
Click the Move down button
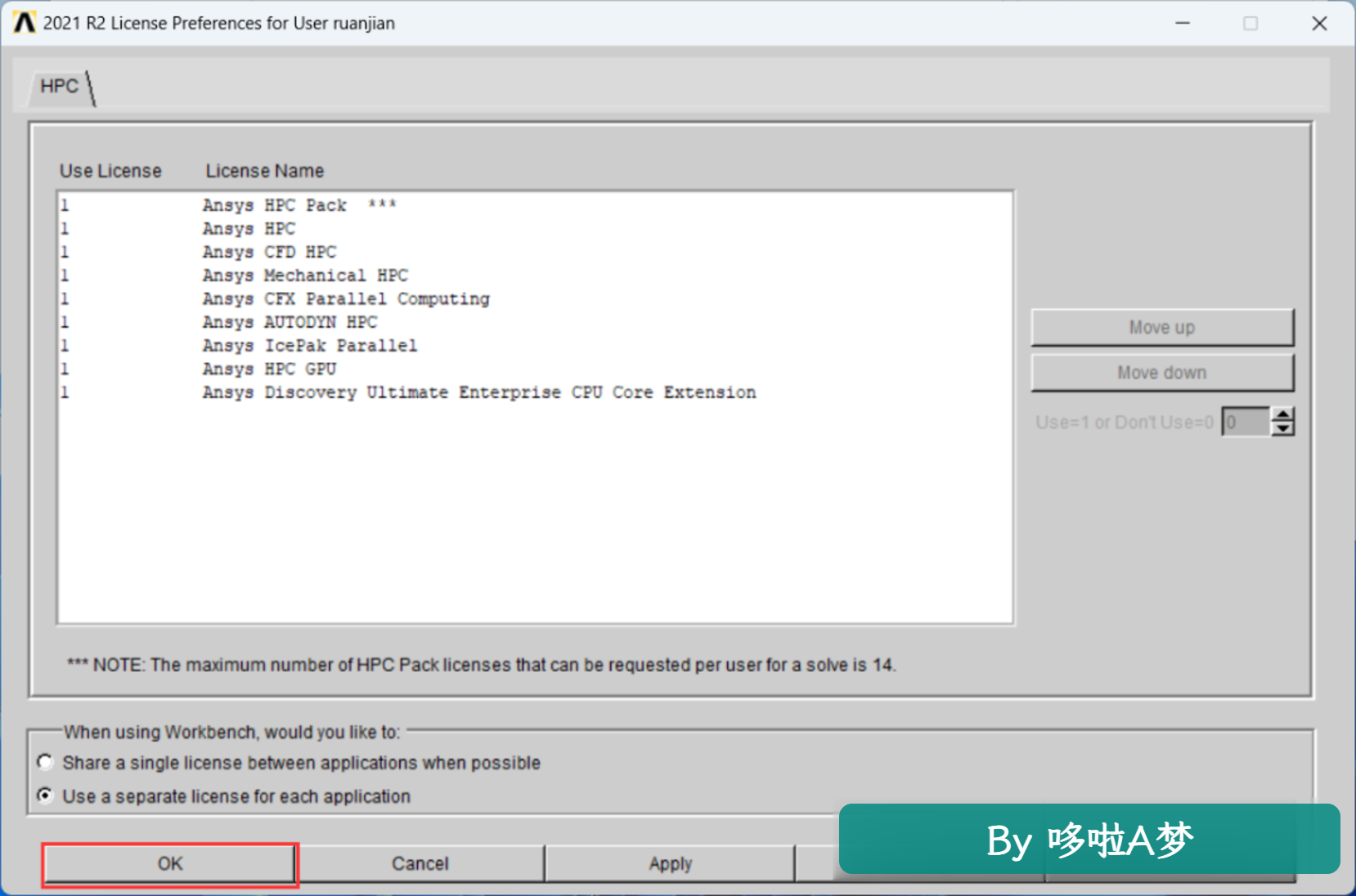[x=1162, y=373]
